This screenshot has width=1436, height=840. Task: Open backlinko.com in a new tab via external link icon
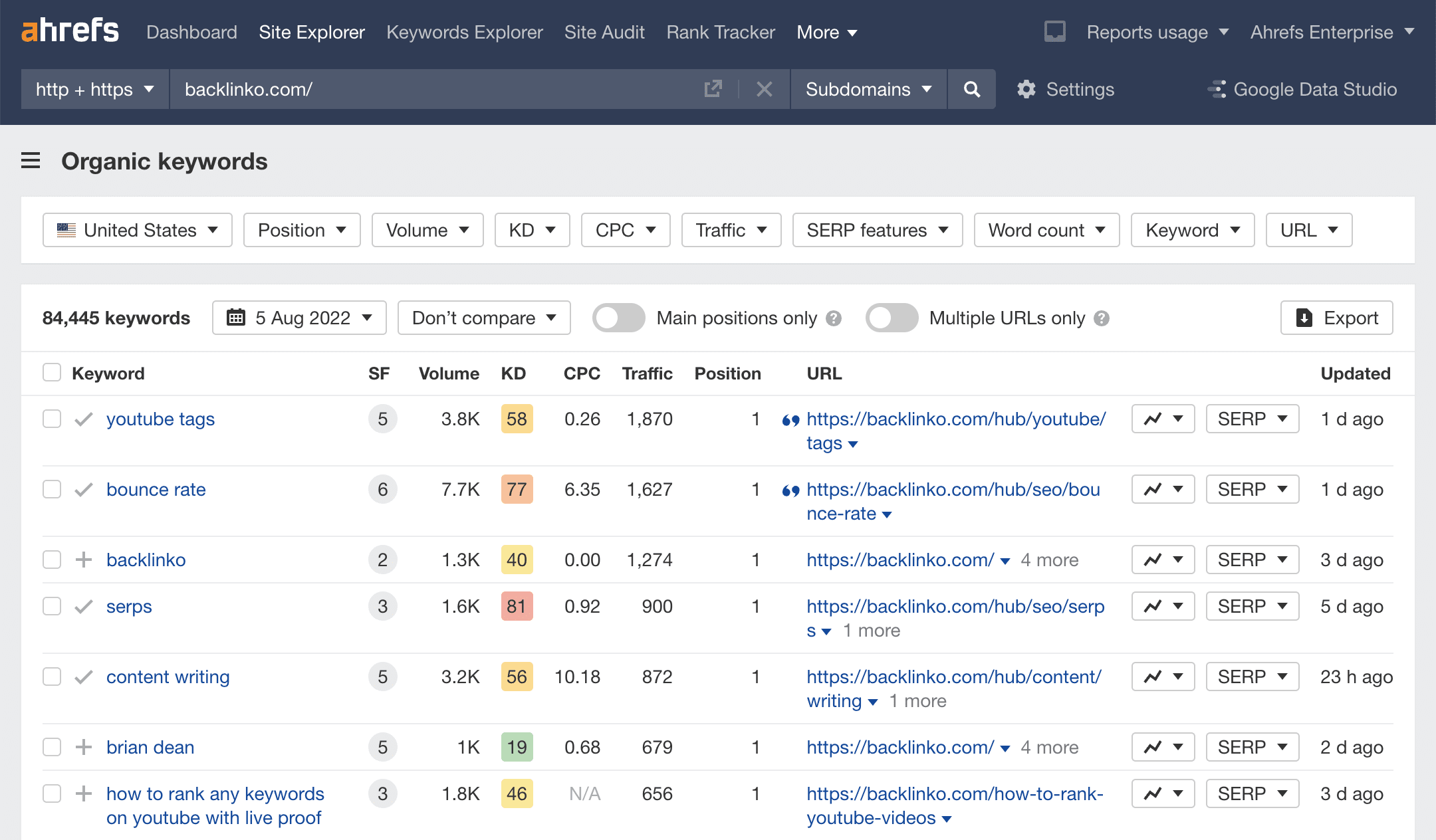[713, 89]
